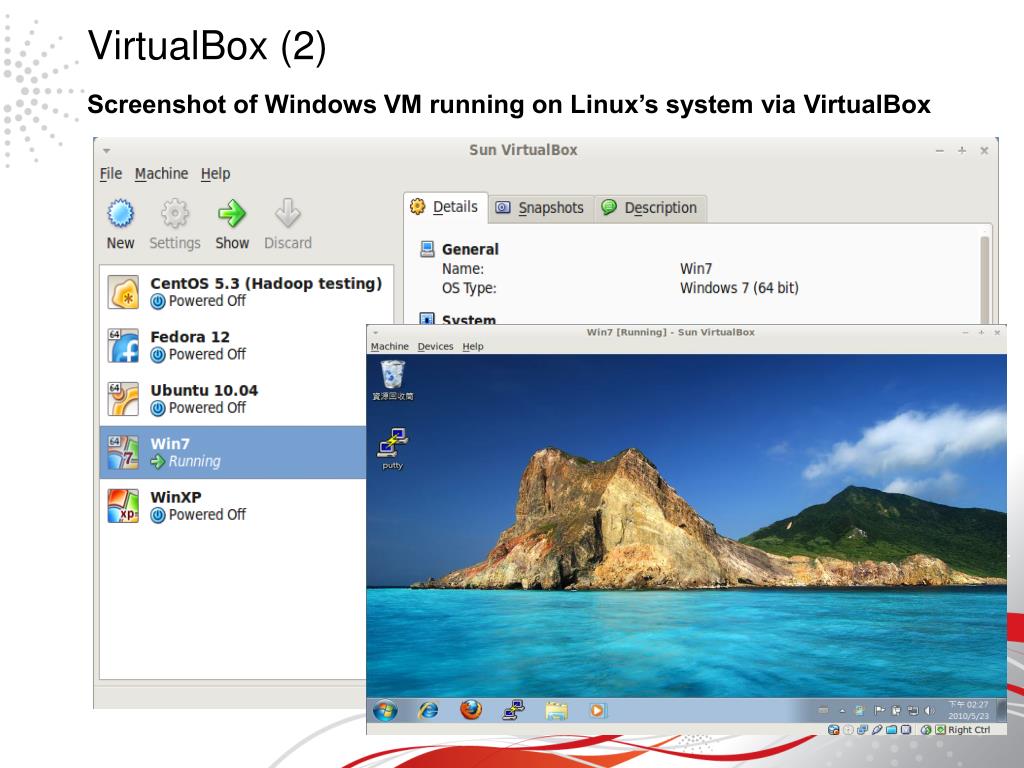Open Machine menu in Win7 Running window
The image size is (1024, 768).
(x=389, y=347)
